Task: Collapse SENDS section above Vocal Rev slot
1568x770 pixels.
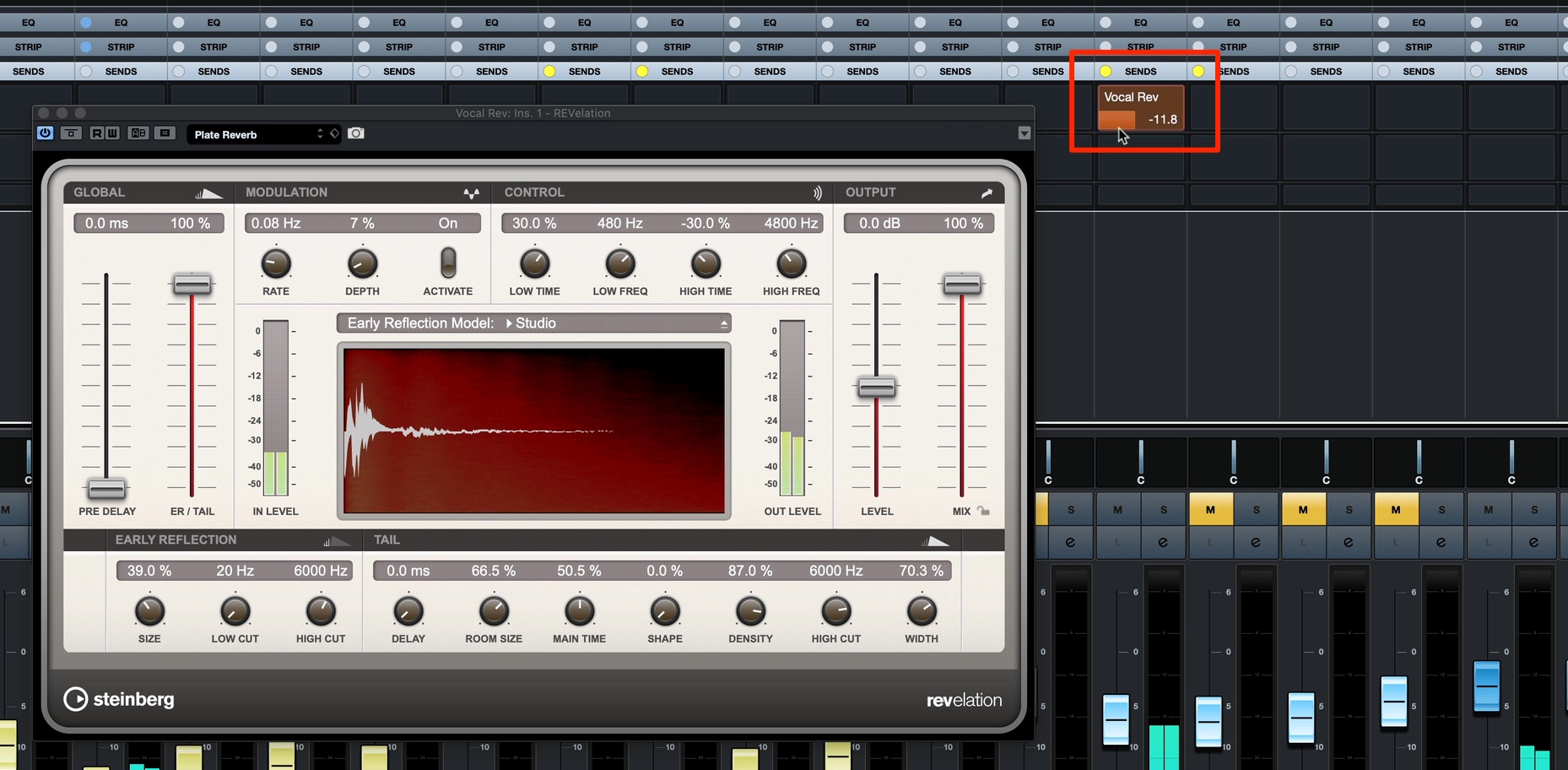Action: [1140, 71]
